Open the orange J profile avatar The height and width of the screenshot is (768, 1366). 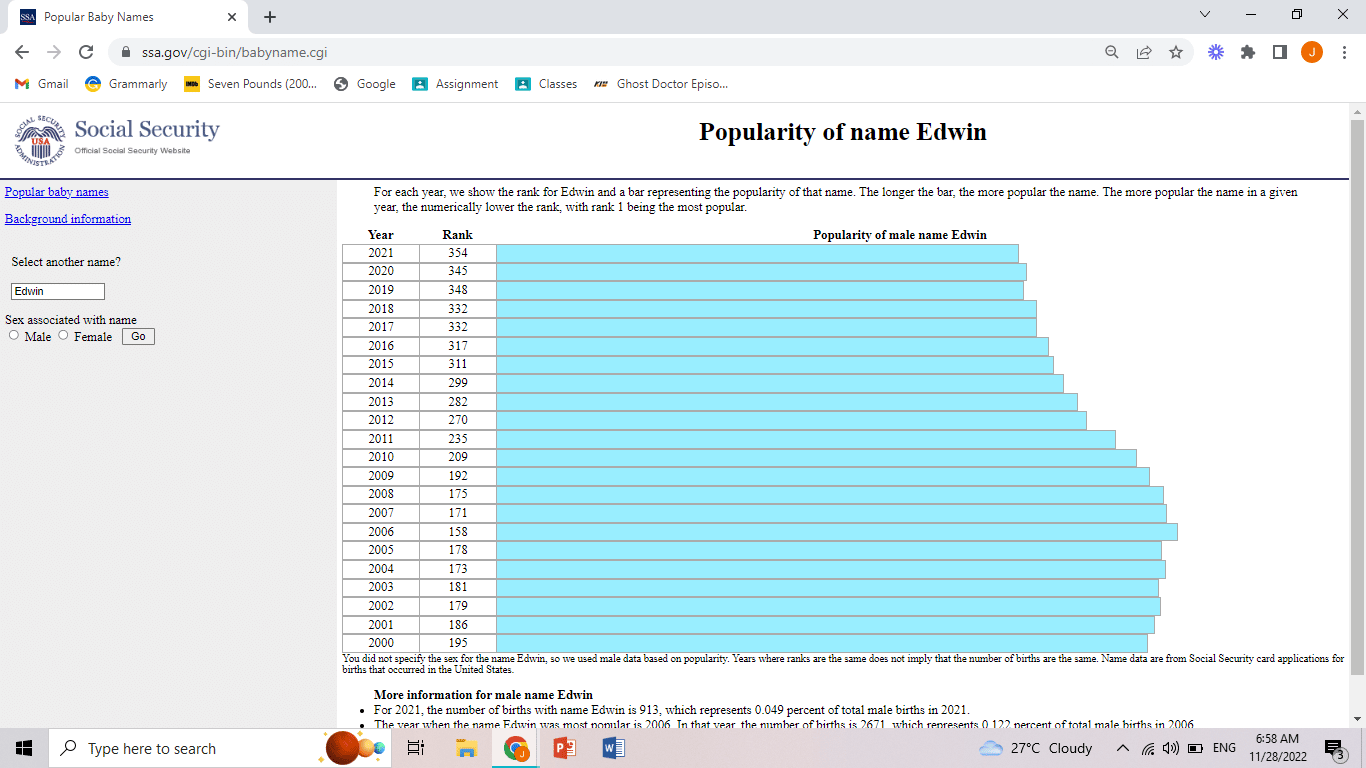pos(1312,52)
